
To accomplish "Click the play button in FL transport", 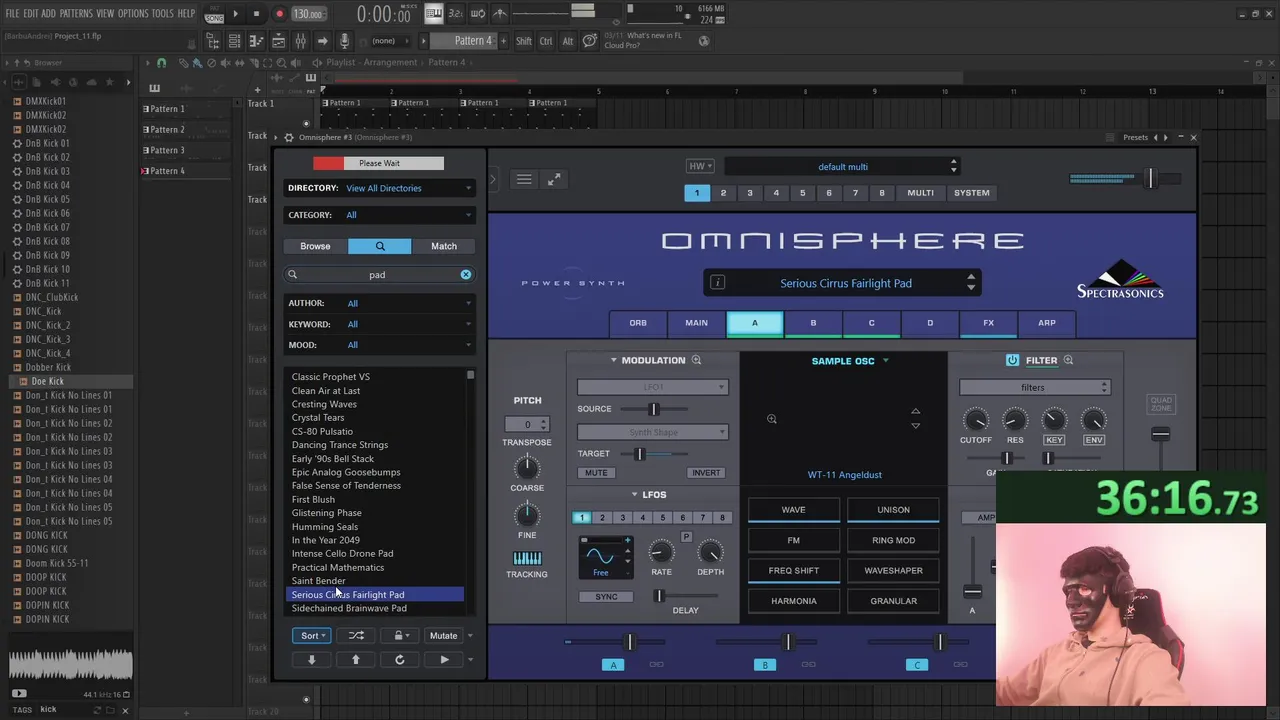I will (x=235, y=14).
